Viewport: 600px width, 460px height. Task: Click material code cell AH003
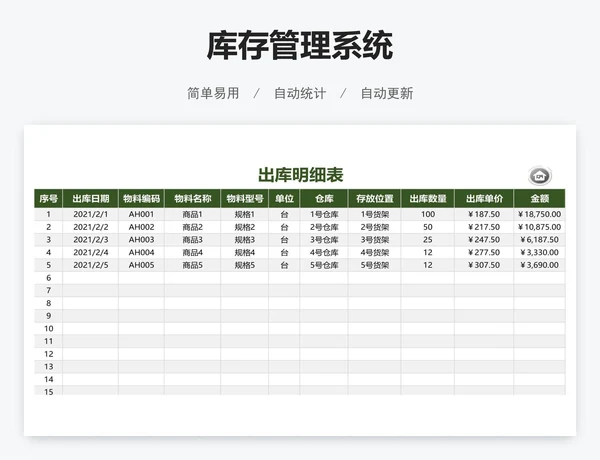[x=141, y=240]
